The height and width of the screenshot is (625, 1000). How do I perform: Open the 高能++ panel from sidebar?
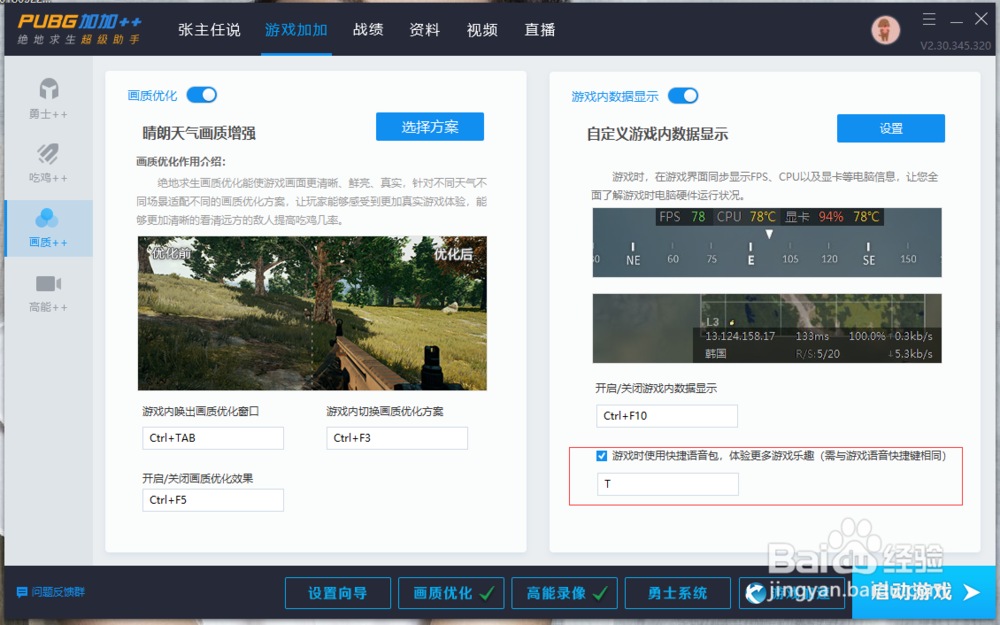(x=48, y=292)
